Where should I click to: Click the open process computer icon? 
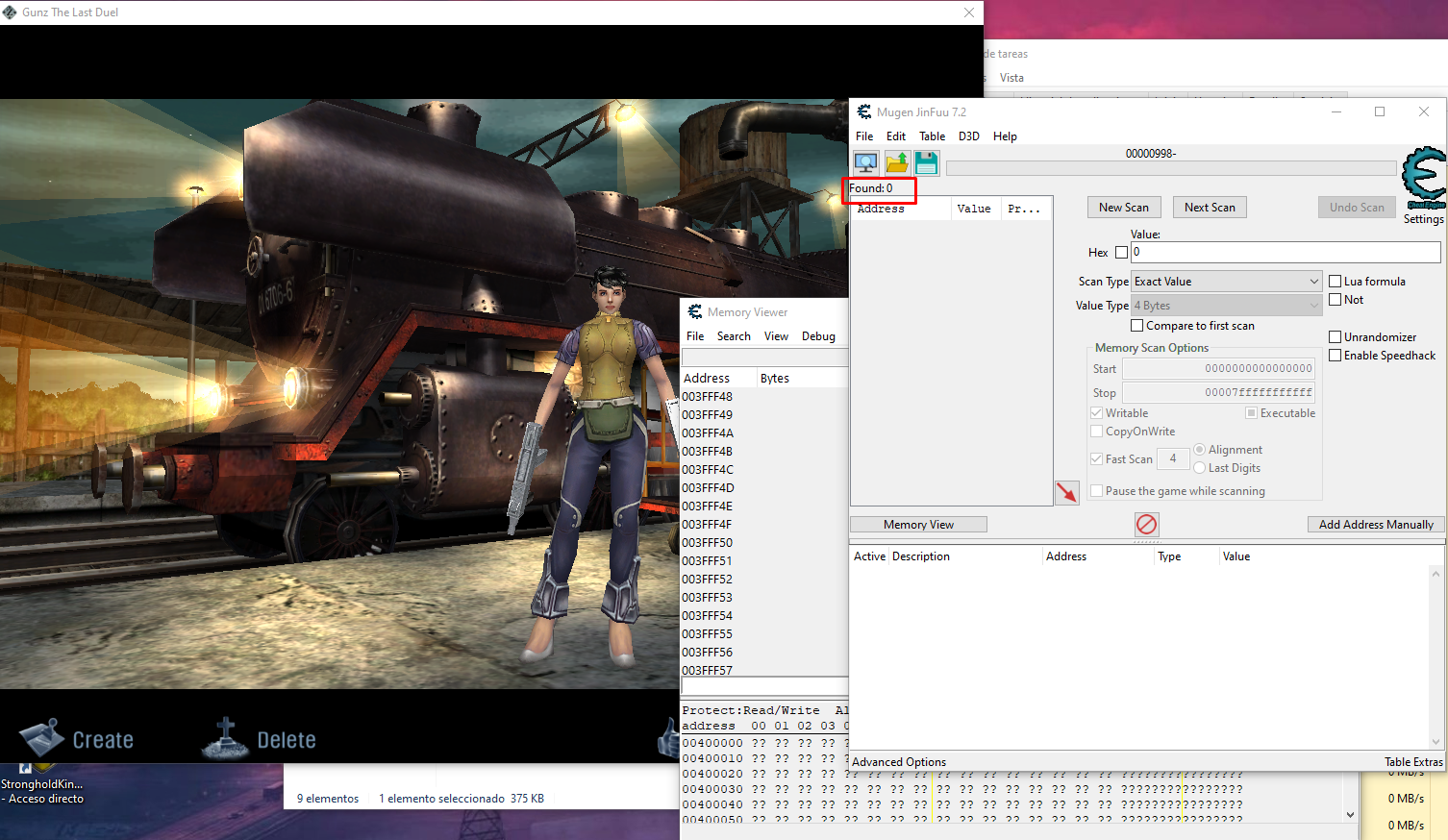(865, 163)
